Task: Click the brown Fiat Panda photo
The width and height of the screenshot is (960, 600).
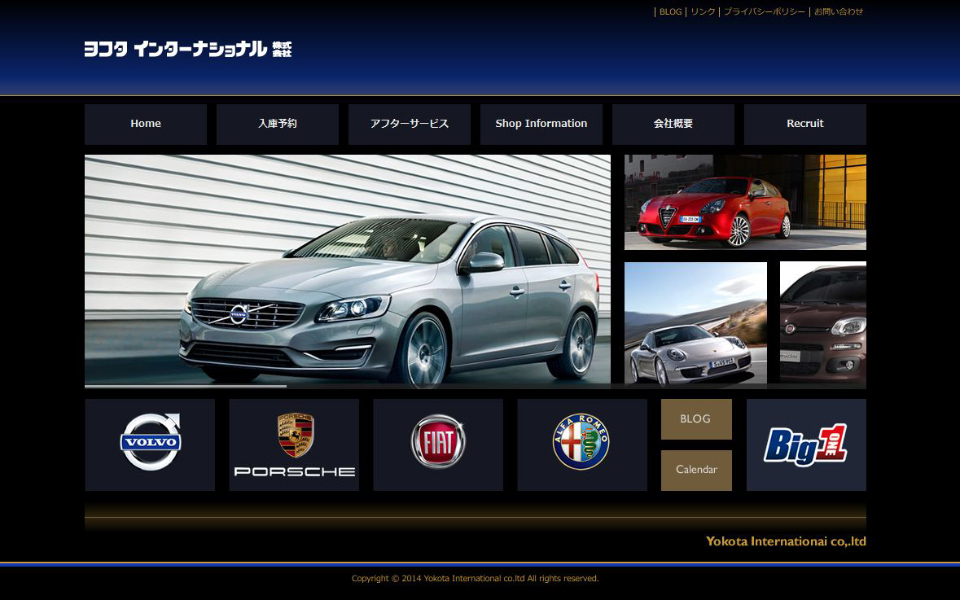Action: click(x=823, y=323)
